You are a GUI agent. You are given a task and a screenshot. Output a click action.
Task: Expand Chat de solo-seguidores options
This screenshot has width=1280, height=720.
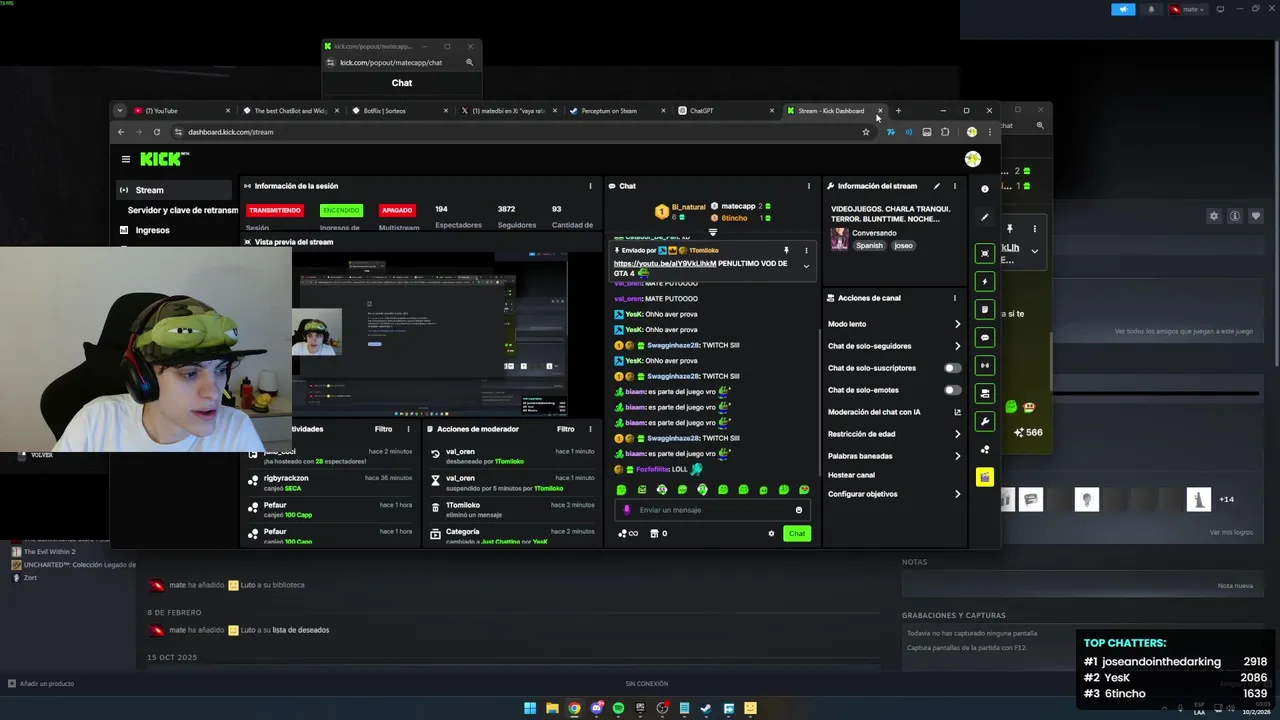pos(957,346)
